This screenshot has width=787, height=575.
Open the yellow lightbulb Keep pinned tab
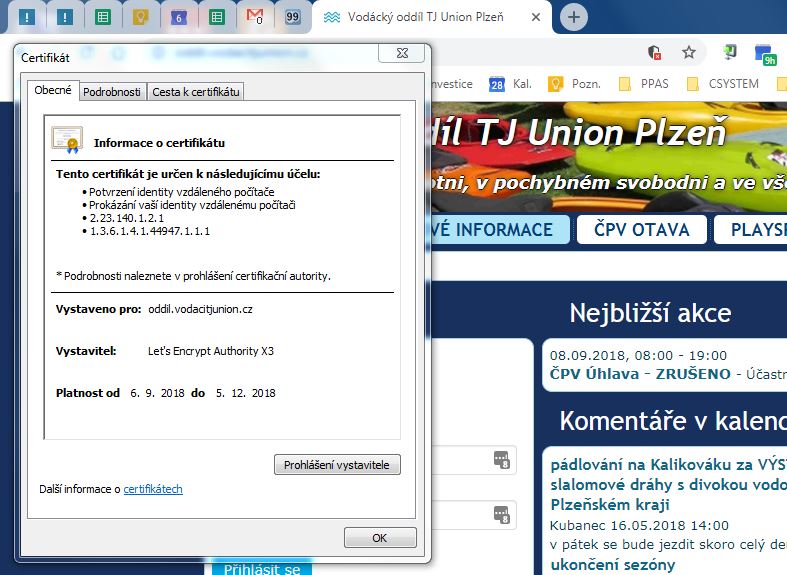[x=140, y=17]
